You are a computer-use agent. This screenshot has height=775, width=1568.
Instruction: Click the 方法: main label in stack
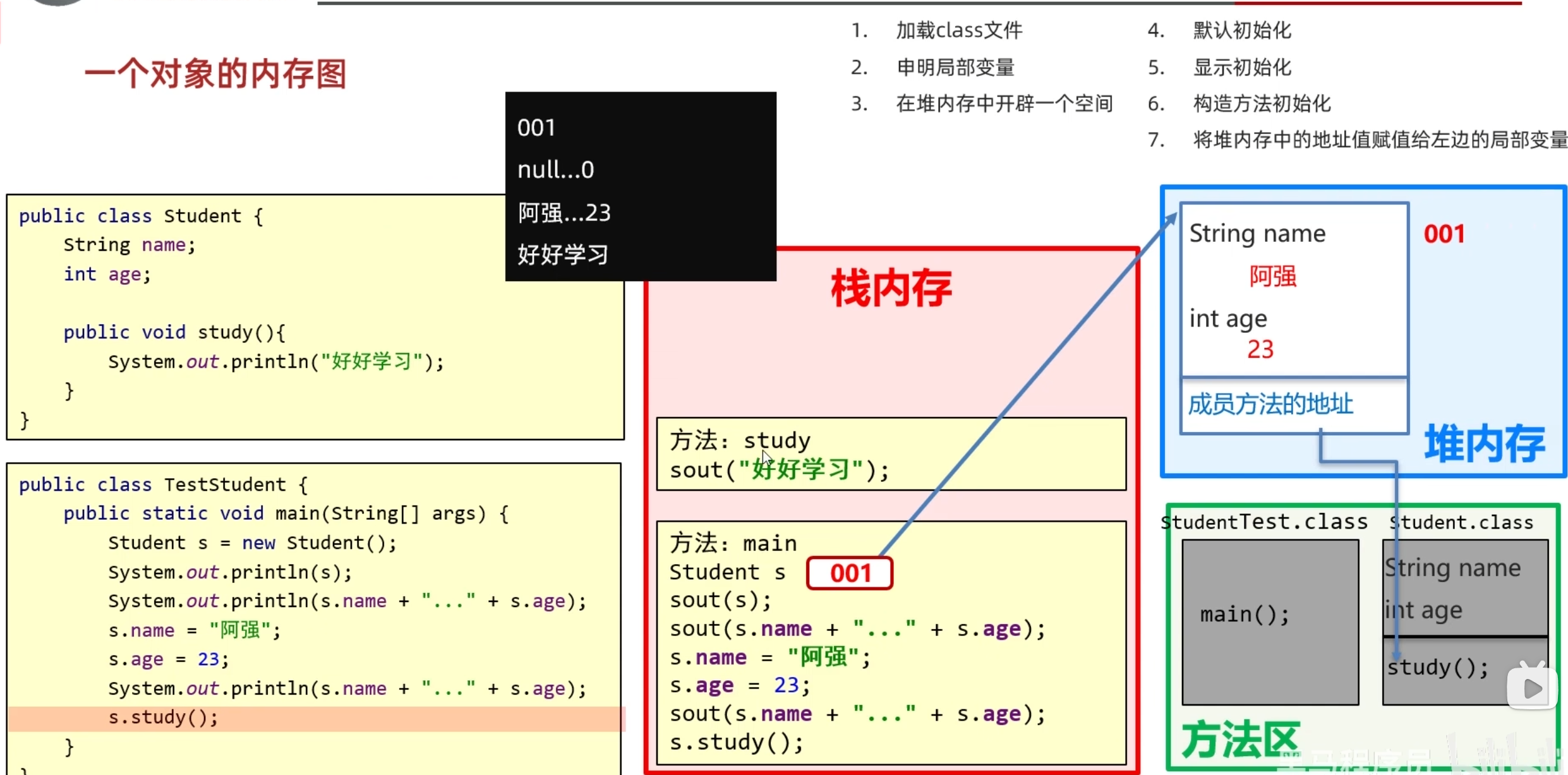(x=733, y=543)
